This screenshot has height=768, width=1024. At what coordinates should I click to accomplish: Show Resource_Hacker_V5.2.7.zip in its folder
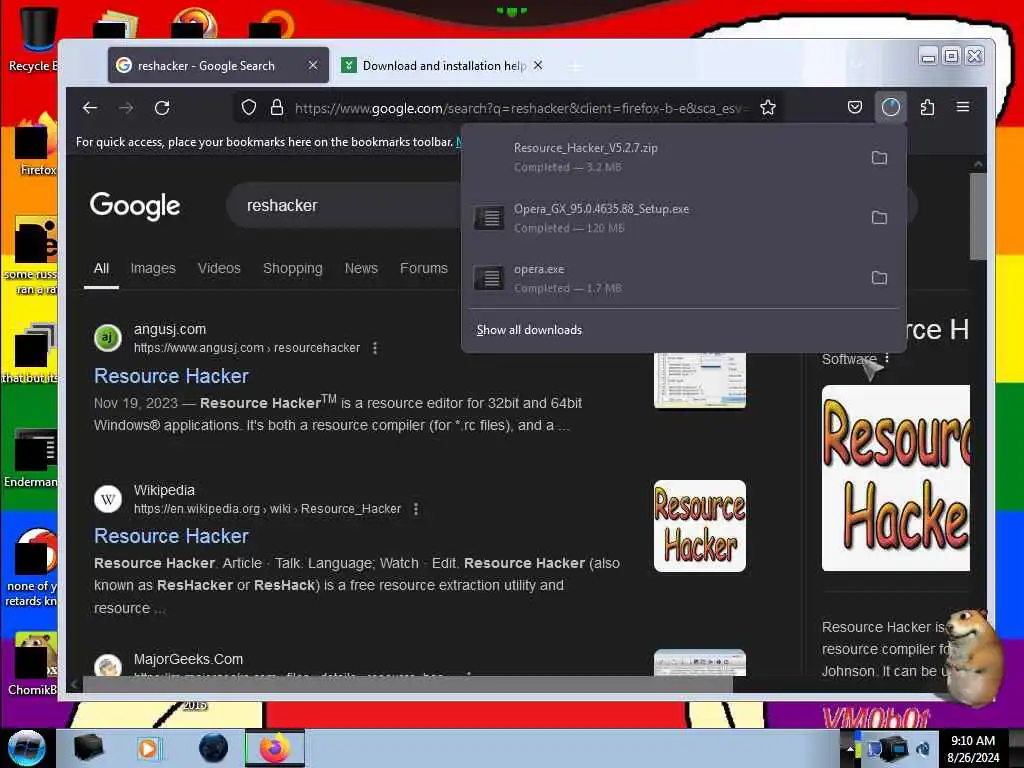click(879, 158)
